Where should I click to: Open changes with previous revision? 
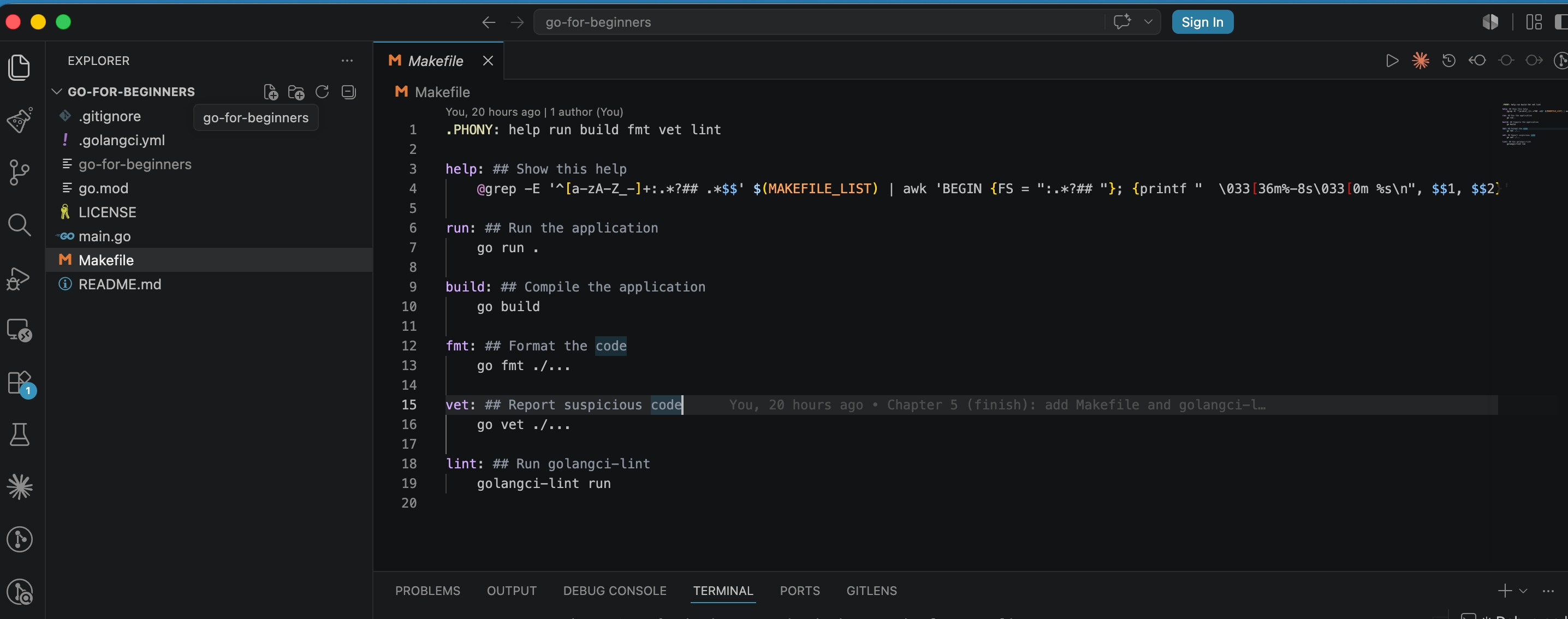tap(1477, 61)
